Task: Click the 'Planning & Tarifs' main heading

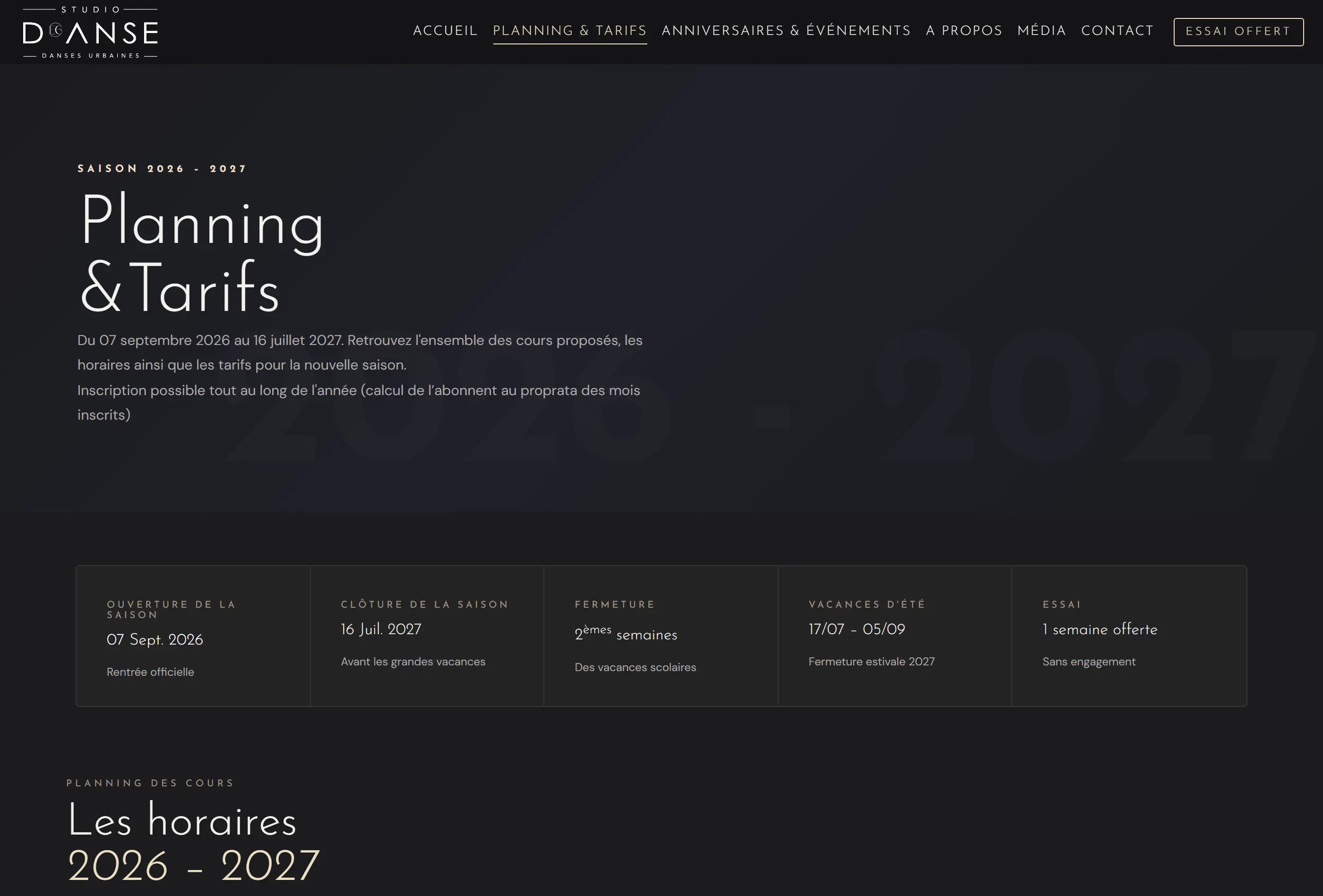Action: pyautogui.click(x=202, y=253)
